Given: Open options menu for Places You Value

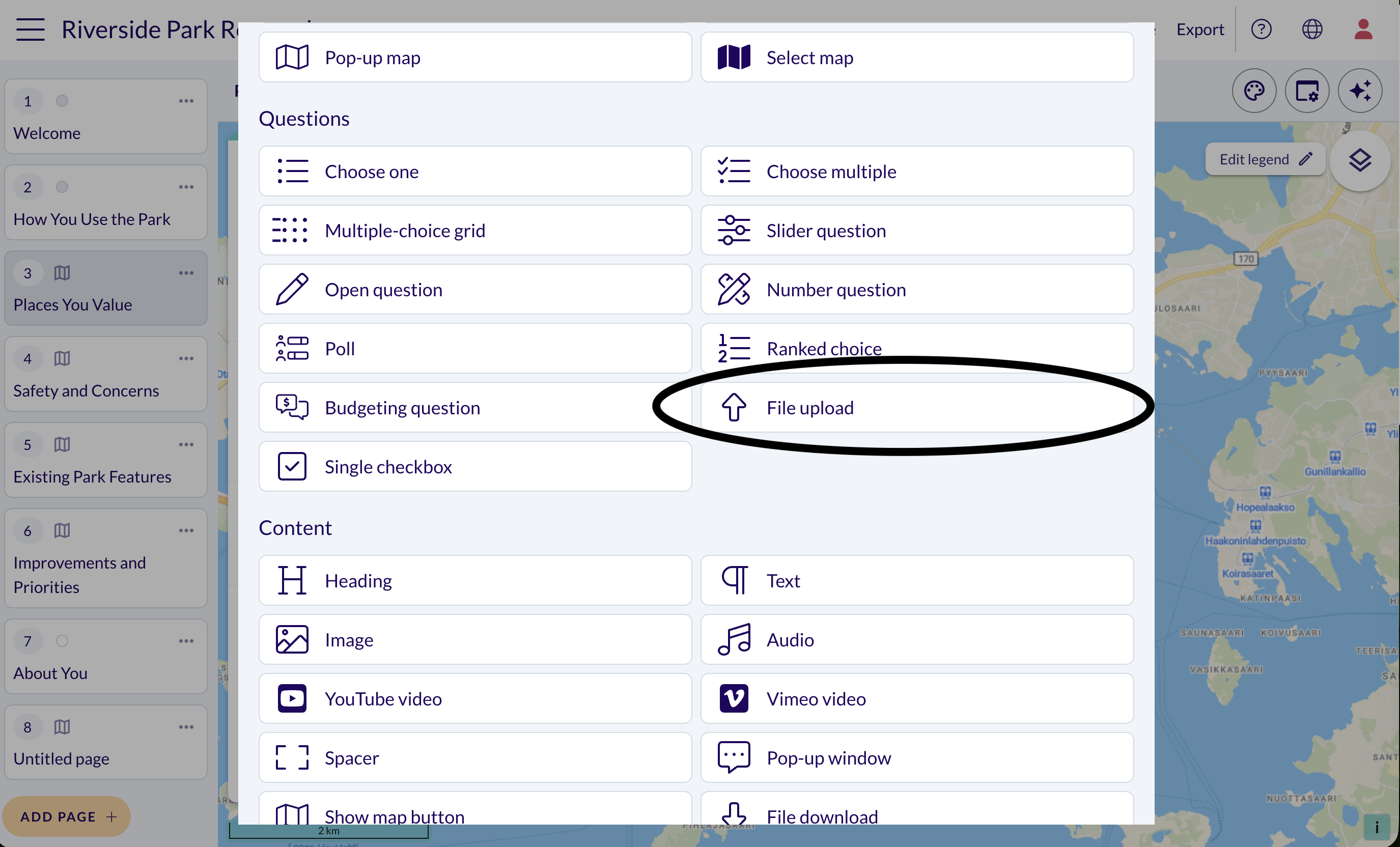Looking at the screenshot, I should pyautogui.click(x=186, y=273).
